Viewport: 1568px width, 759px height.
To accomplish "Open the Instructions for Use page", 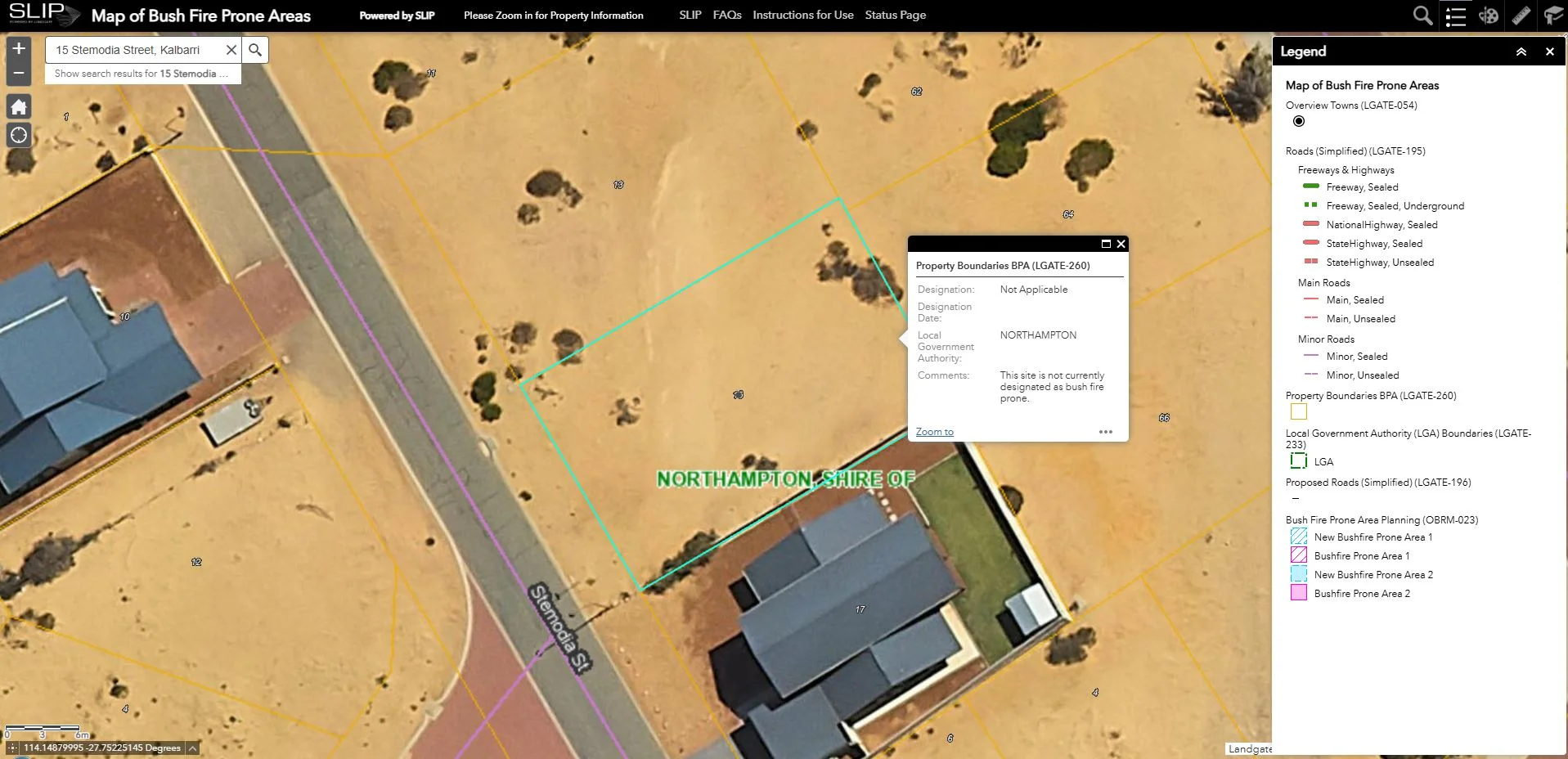I will click(802, 15).
